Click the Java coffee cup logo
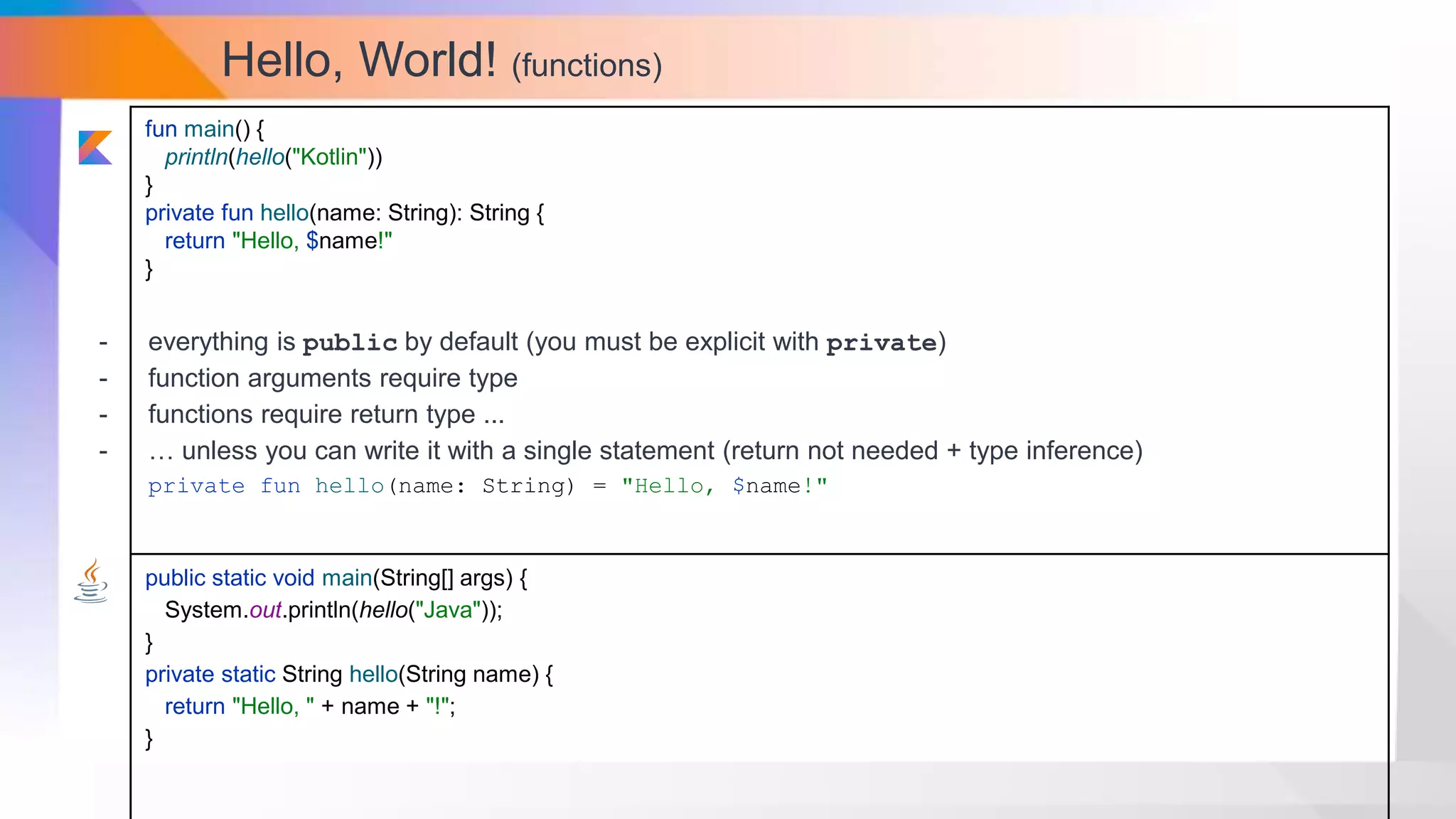 pos(92,582)
